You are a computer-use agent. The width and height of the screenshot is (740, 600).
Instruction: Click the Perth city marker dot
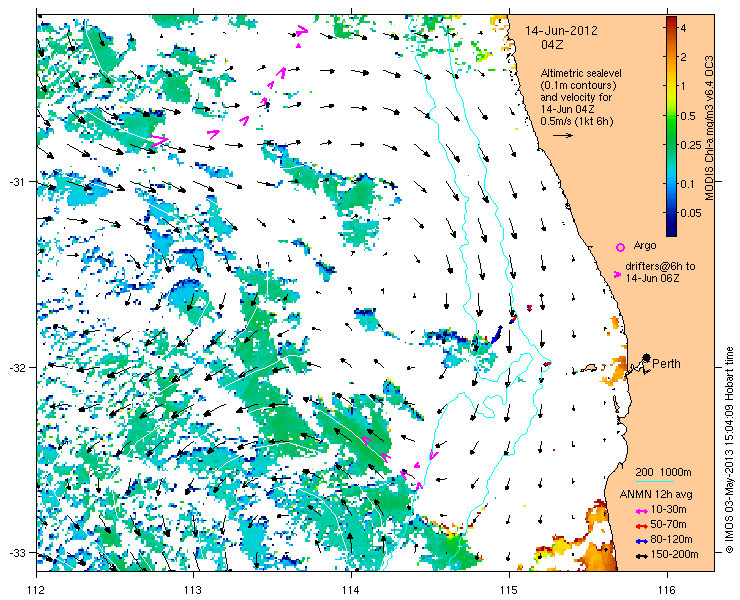click(646, 357)
